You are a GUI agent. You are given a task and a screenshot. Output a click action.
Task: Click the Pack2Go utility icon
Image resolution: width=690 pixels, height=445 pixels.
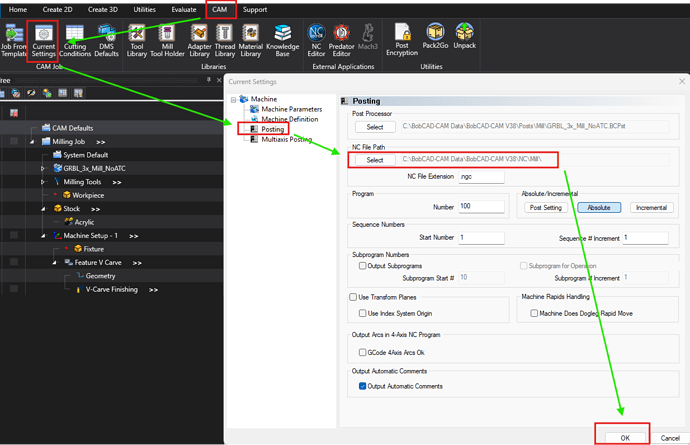(x=435, y=40)
